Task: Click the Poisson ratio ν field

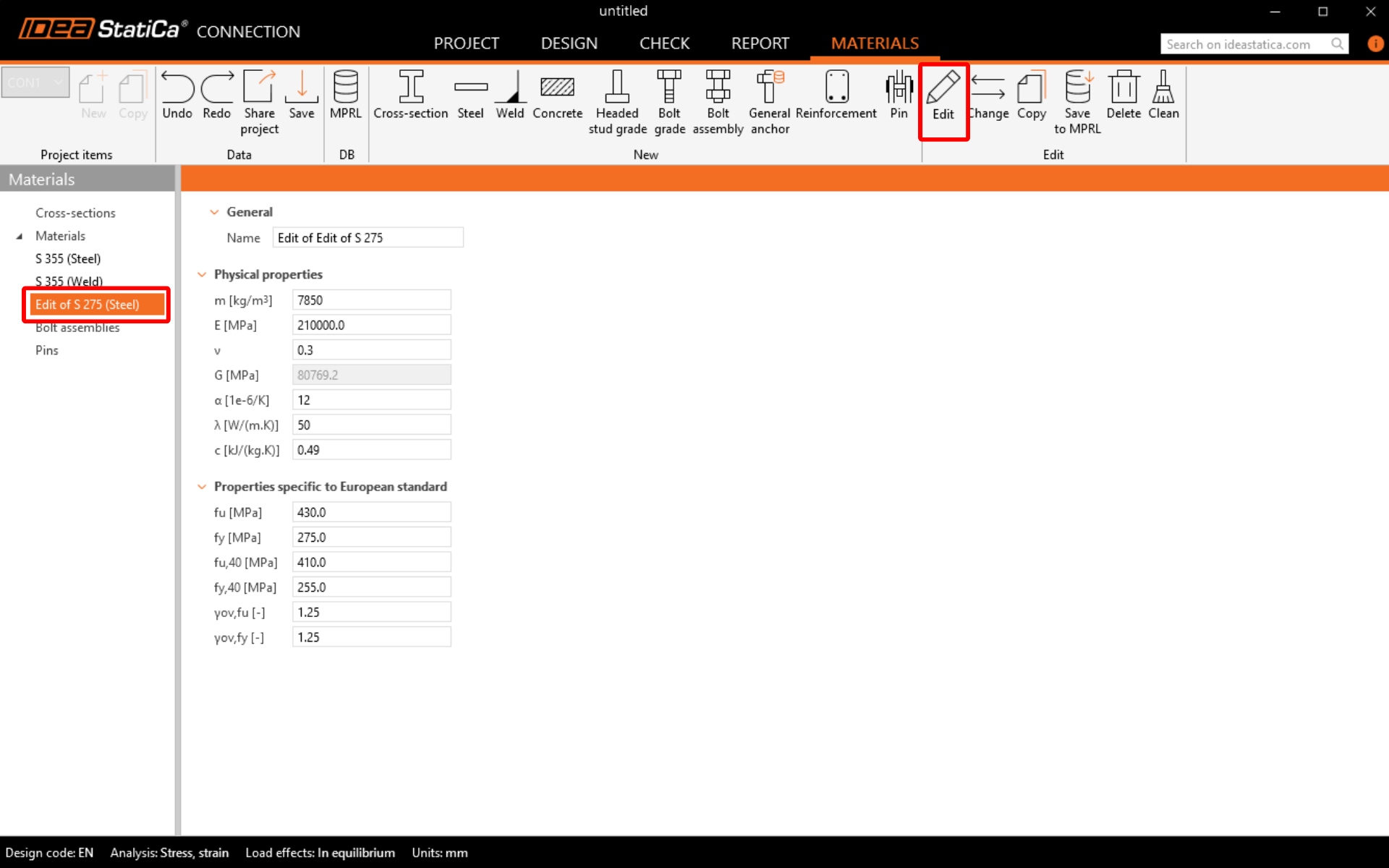Action: [x=371, y=350]
